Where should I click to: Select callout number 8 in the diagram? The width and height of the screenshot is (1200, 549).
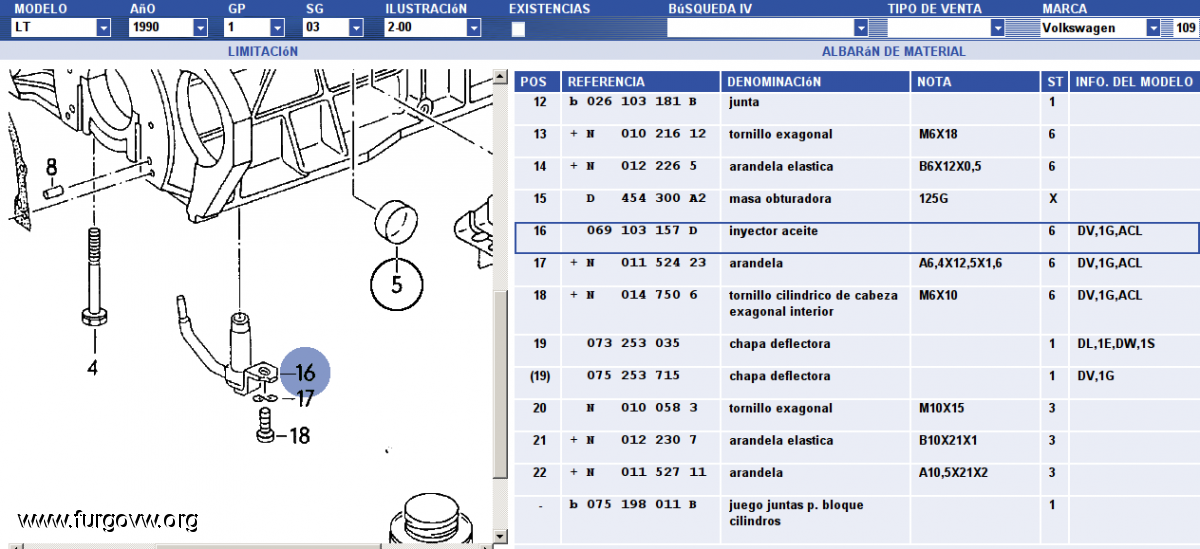[x=51, y=168]
